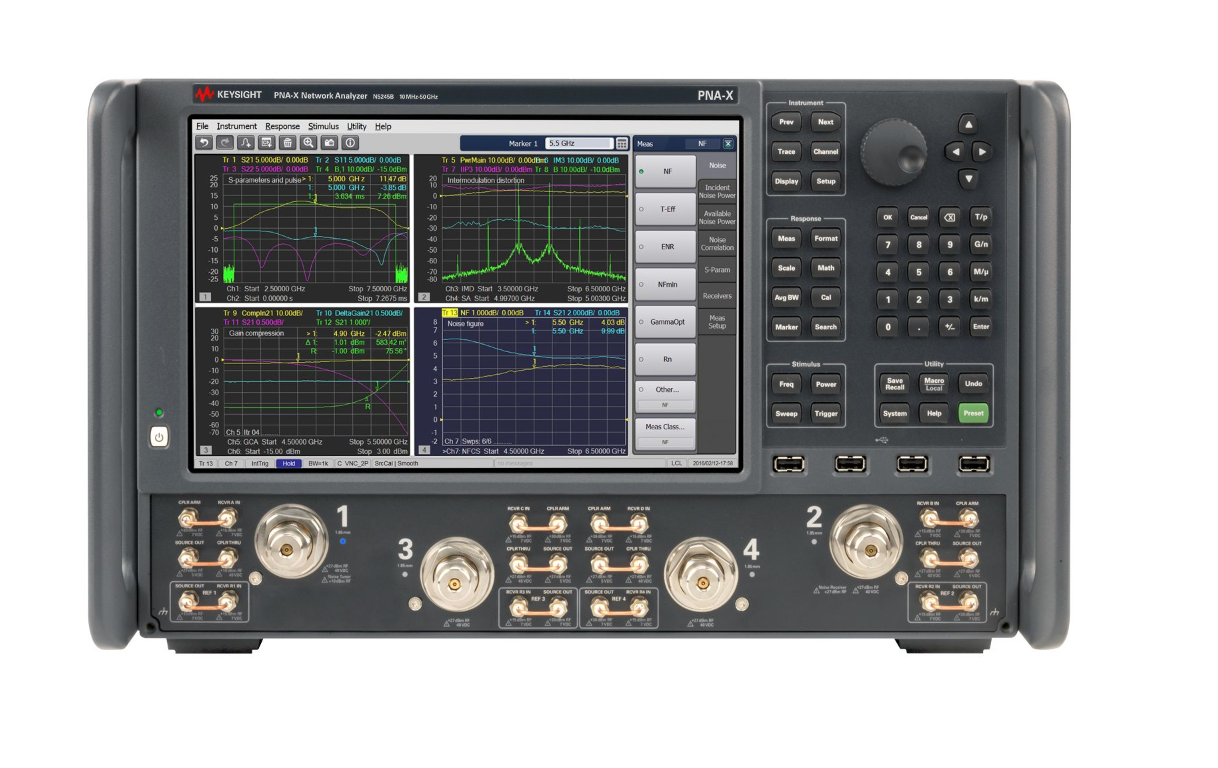Tap the Avg BW front-panel key

786,297
